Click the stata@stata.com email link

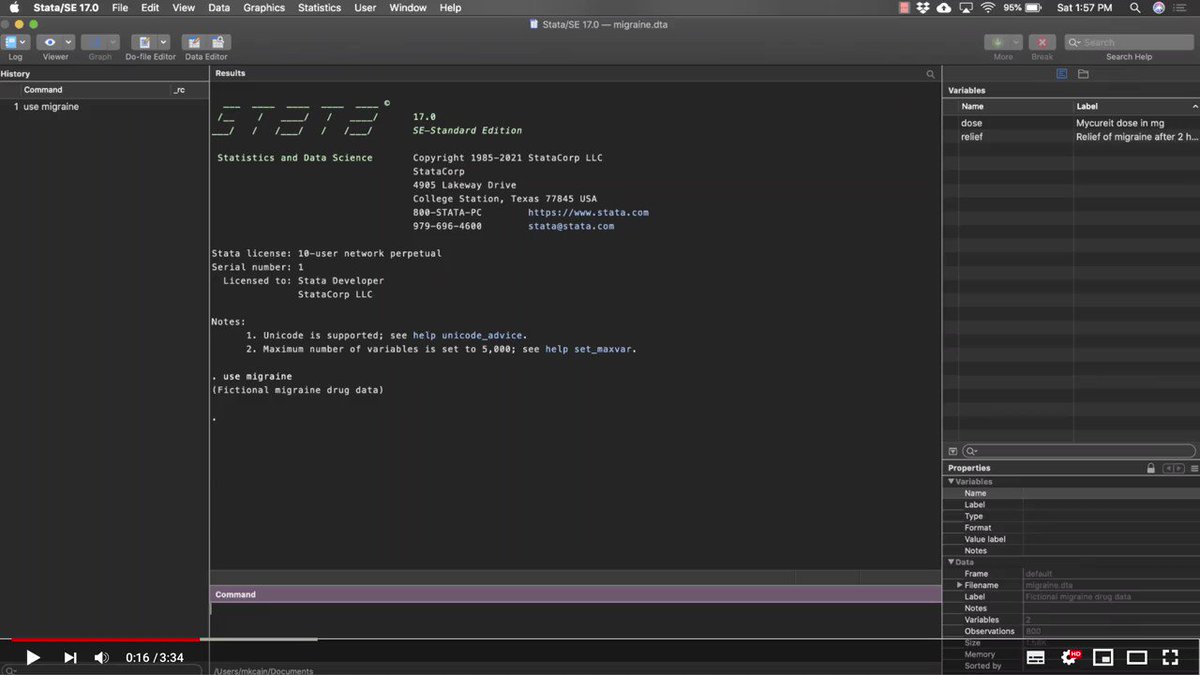click(571, 226)
